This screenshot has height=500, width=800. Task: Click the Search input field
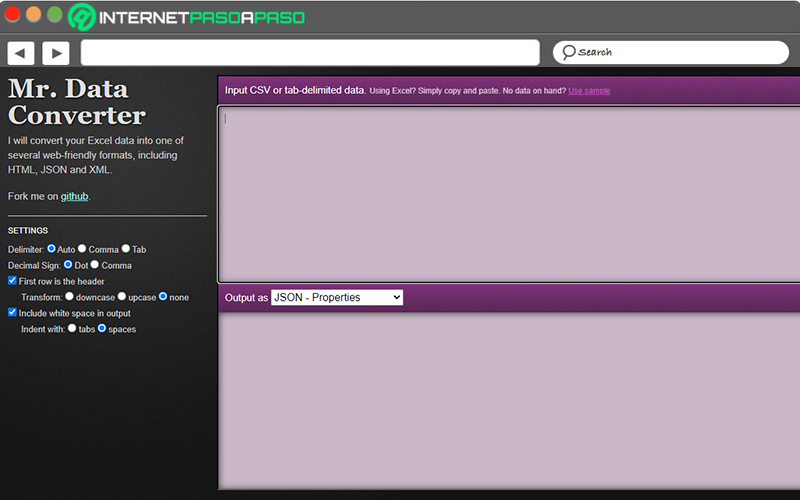671,53
